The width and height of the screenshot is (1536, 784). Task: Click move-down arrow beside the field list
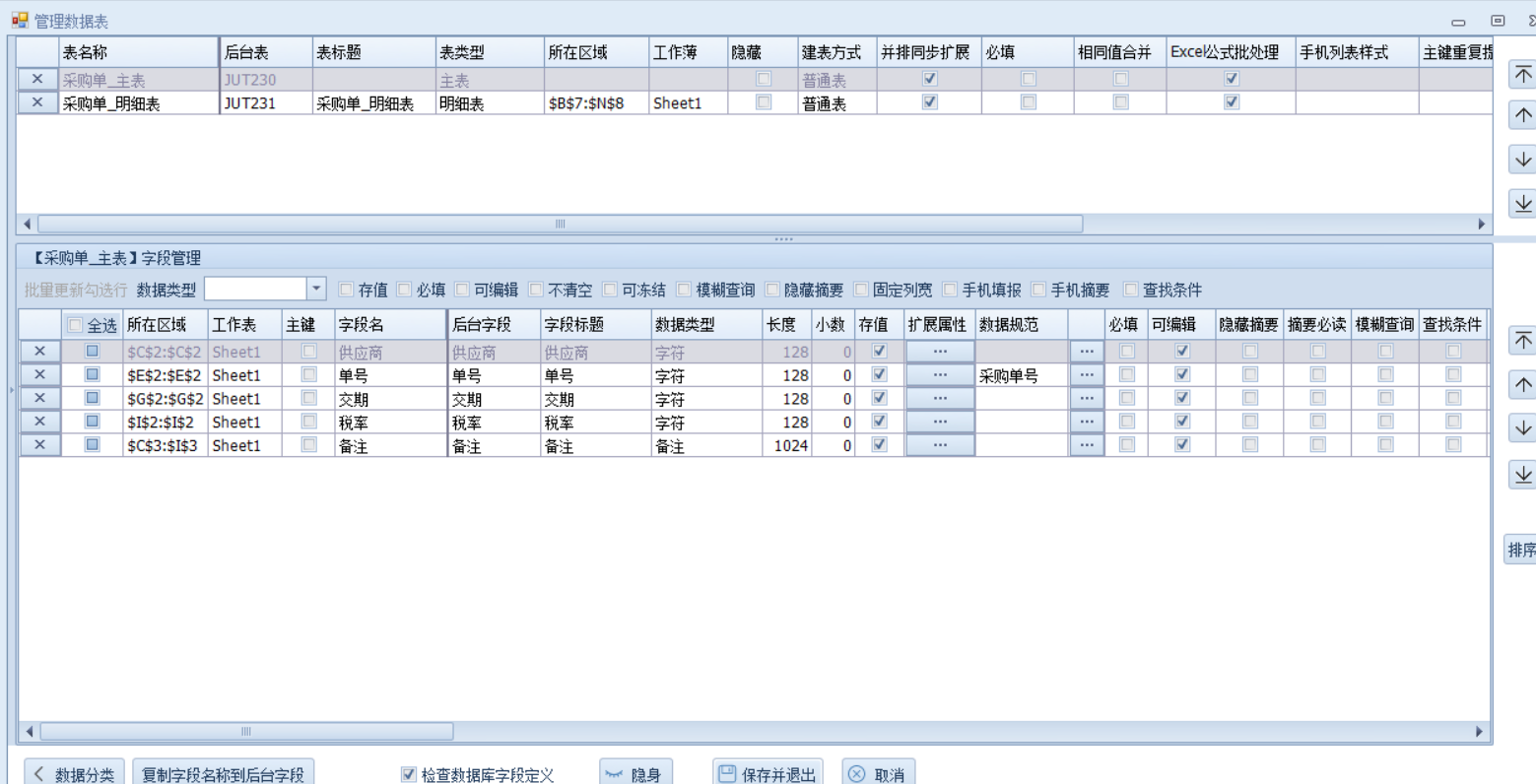pos(1522,428)
